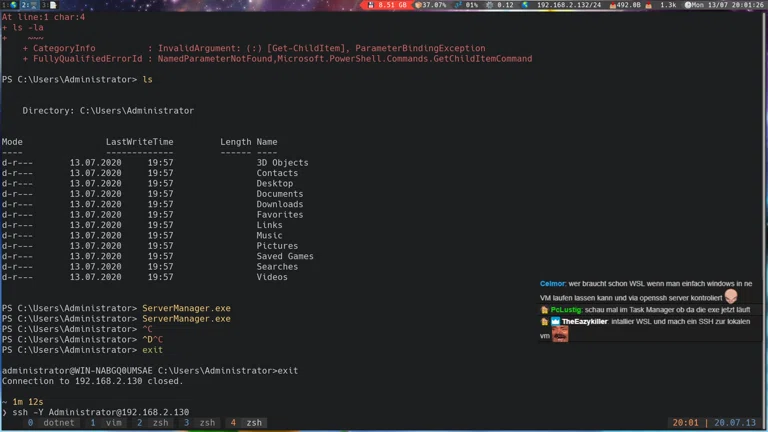
Task: Click the icon beside the 01% reading
Action: 458,5
